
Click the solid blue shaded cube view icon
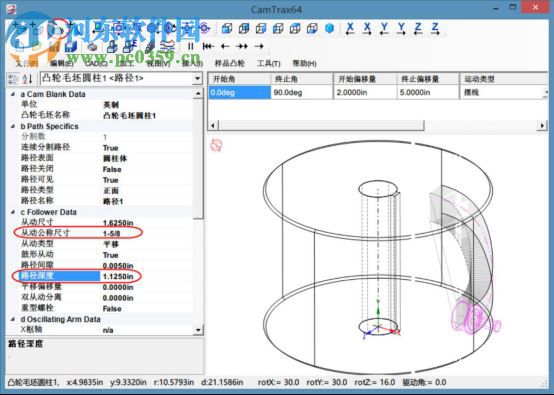329,28
